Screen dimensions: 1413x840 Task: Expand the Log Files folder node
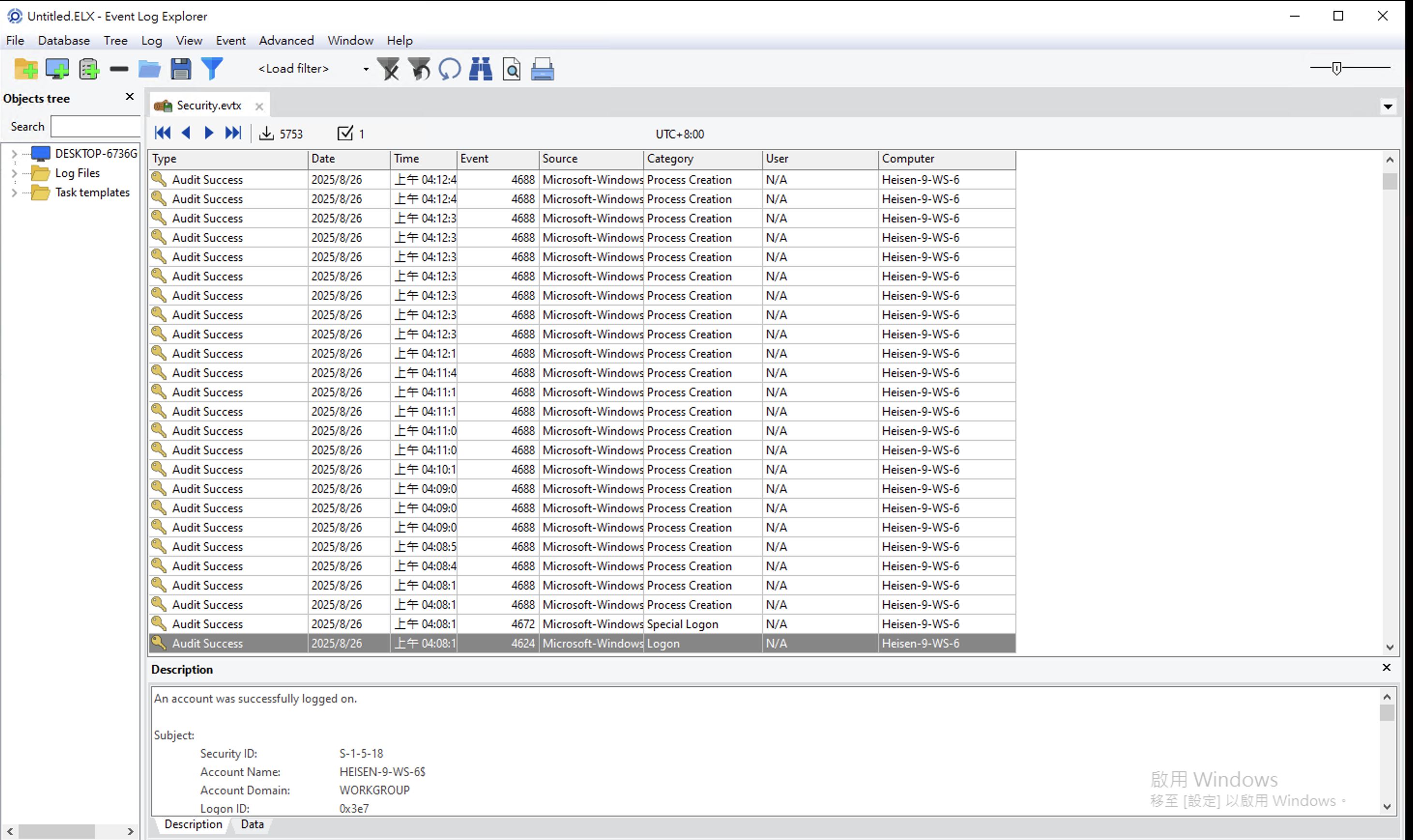coord(14,173)
